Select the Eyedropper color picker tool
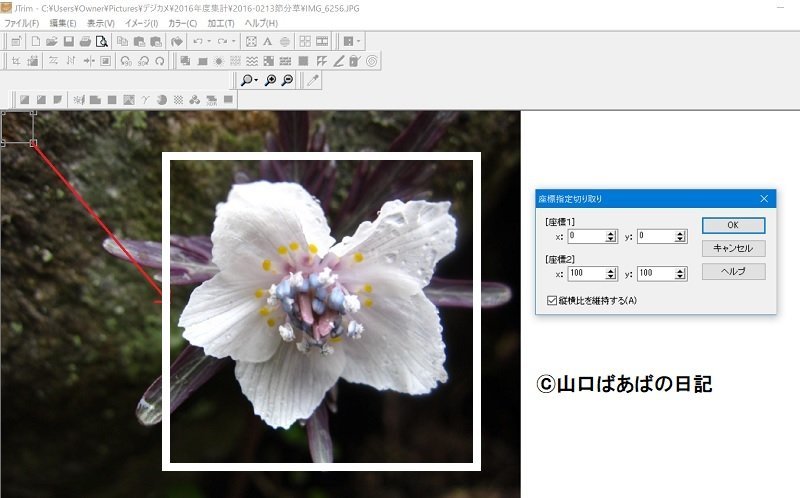 [x=313, y=80]
